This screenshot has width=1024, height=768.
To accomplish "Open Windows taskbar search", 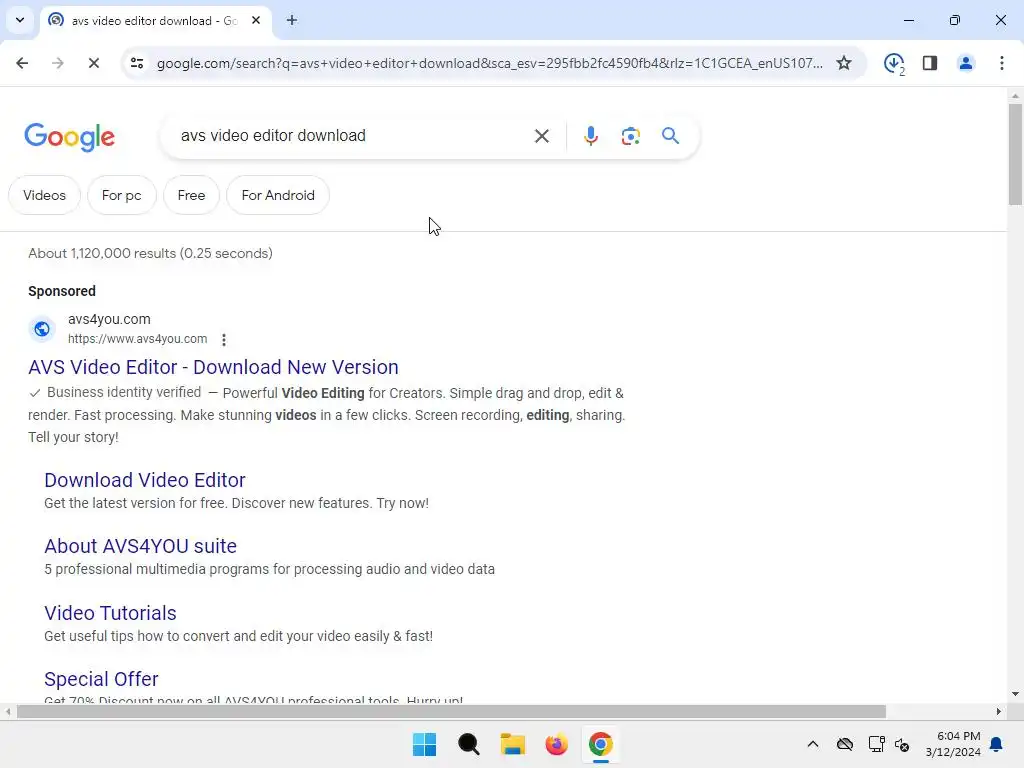I will point(468,744).
